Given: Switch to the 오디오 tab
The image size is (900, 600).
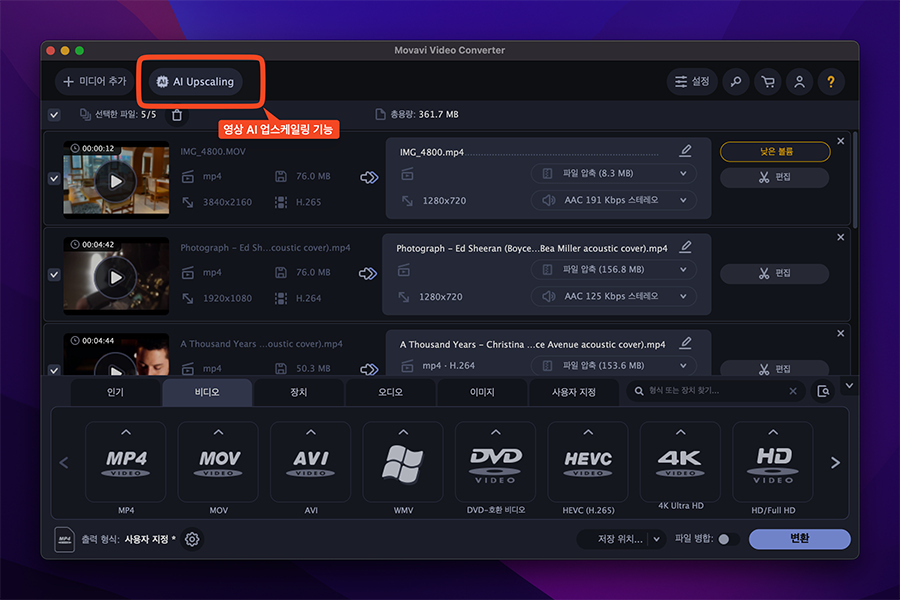Looking at the screenshot, I should tap(390, 392).
